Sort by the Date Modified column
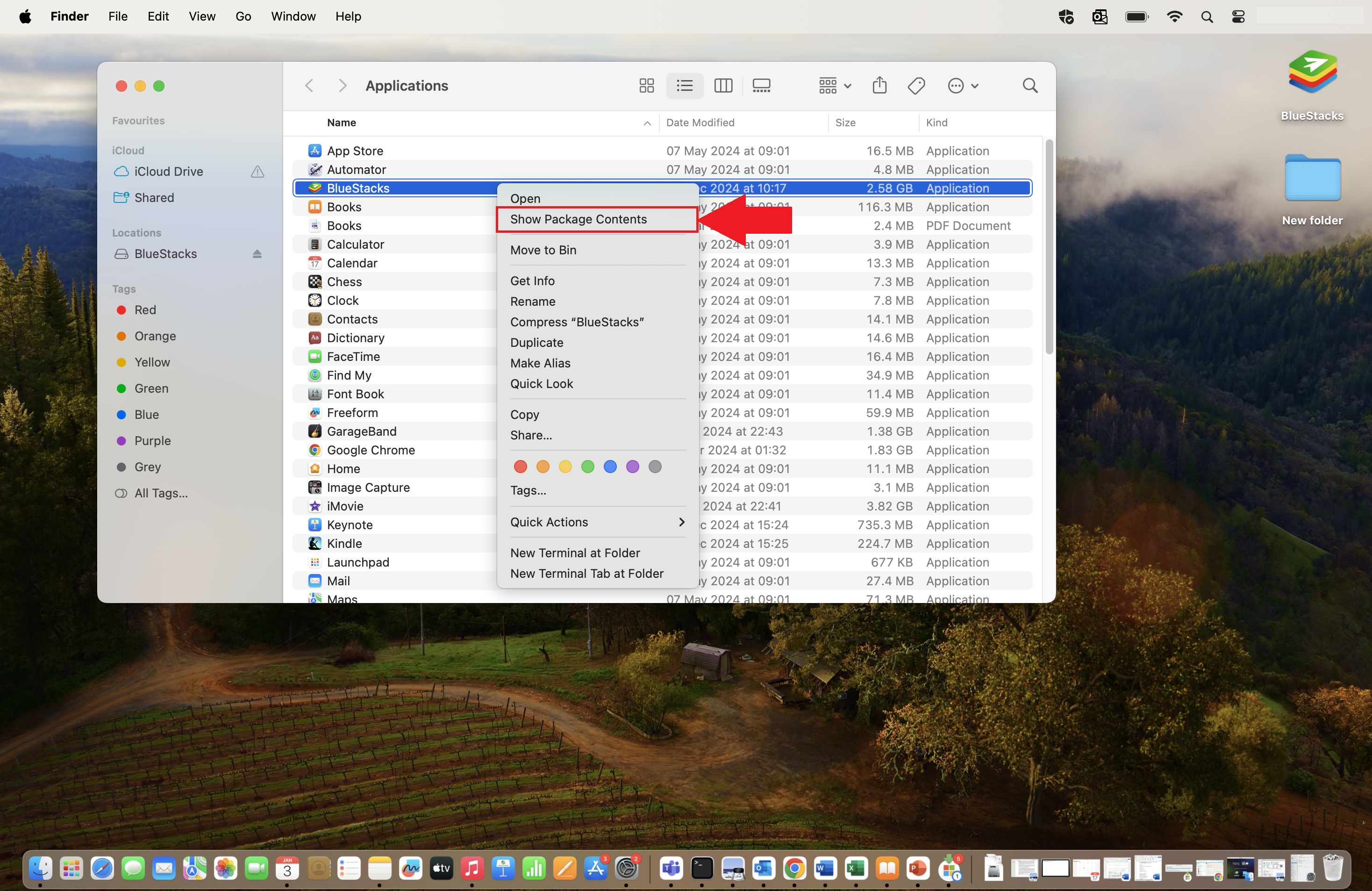Viewport: 1372px width, 891px height. [x=743, y=123]
